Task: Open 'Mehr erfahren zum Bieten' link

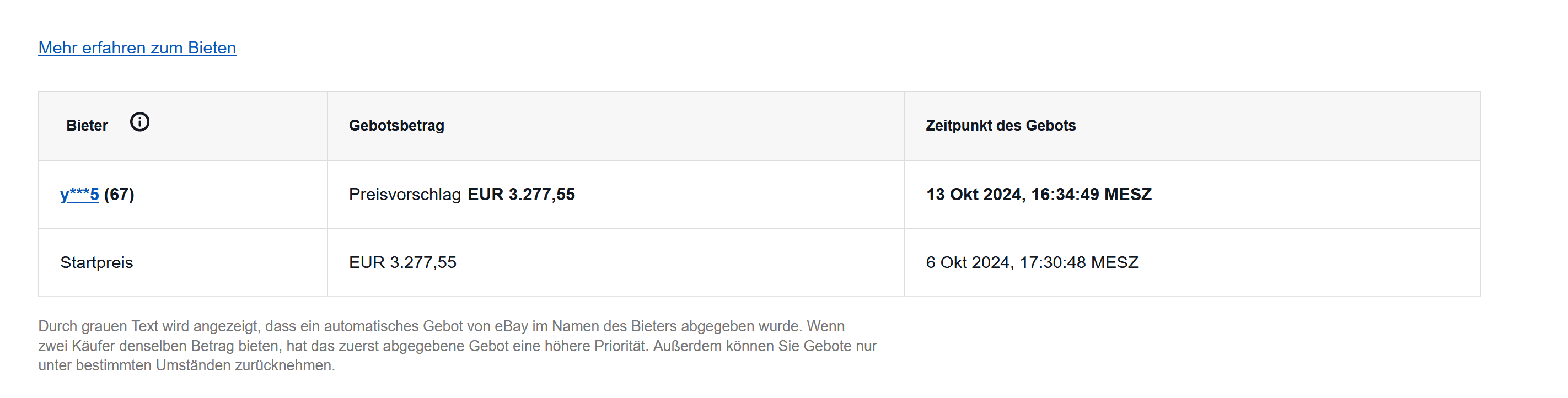Action: [137, 47]
